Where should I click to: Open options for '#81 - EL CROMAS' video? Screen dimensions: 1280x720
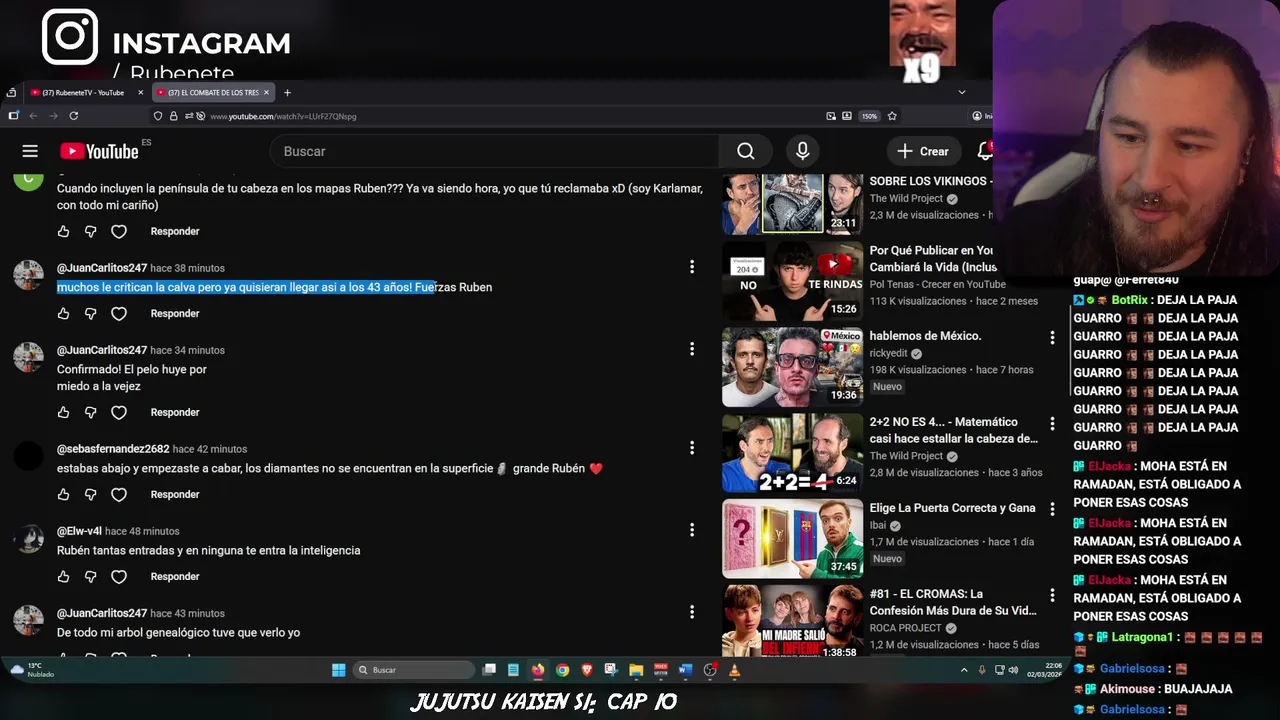pos(1052,595)
